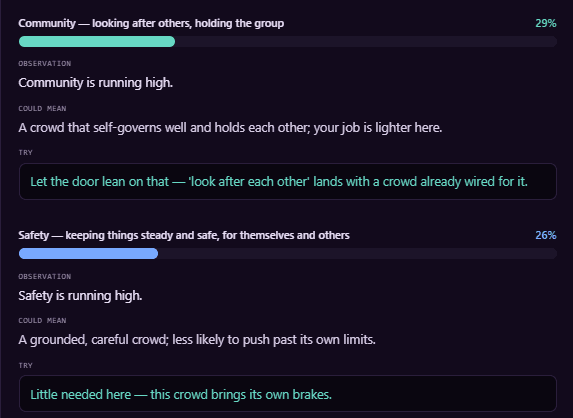Click 'Safety is running high.' observation
This screenshot has width=573, height=418.
[x=80, y=295]
